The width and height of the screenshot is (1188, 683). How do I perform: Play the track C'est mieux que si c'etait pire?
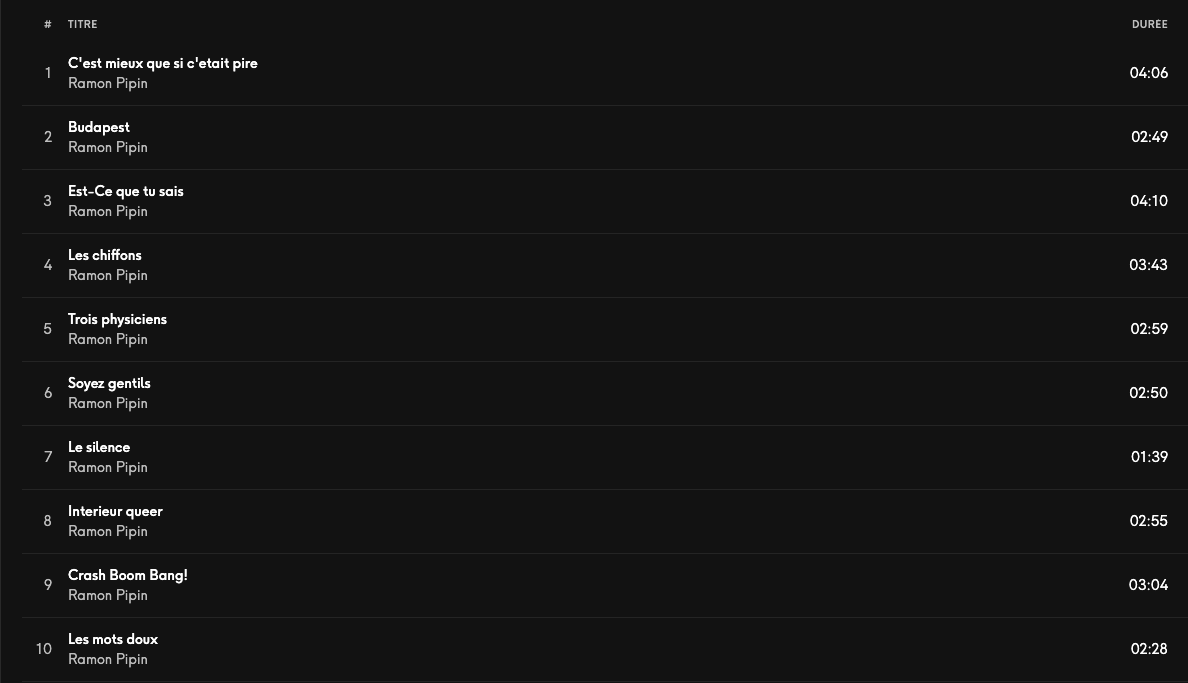(x=163, y=63)
